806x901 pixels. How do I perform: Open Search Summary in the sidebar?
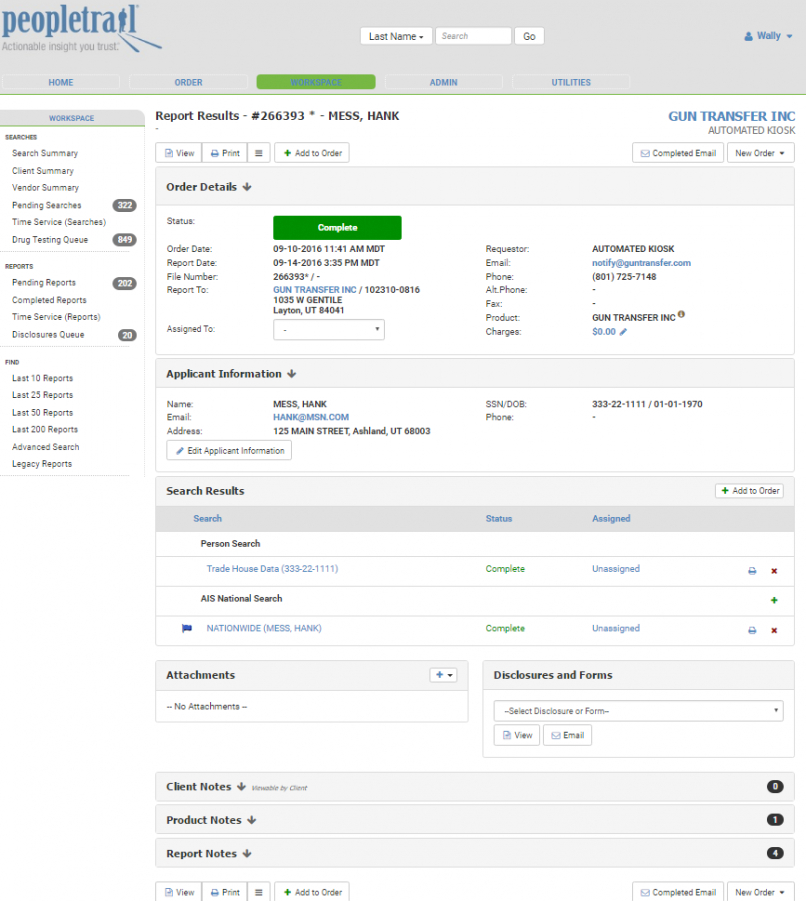pyautogui.click(x=45, y=153)
